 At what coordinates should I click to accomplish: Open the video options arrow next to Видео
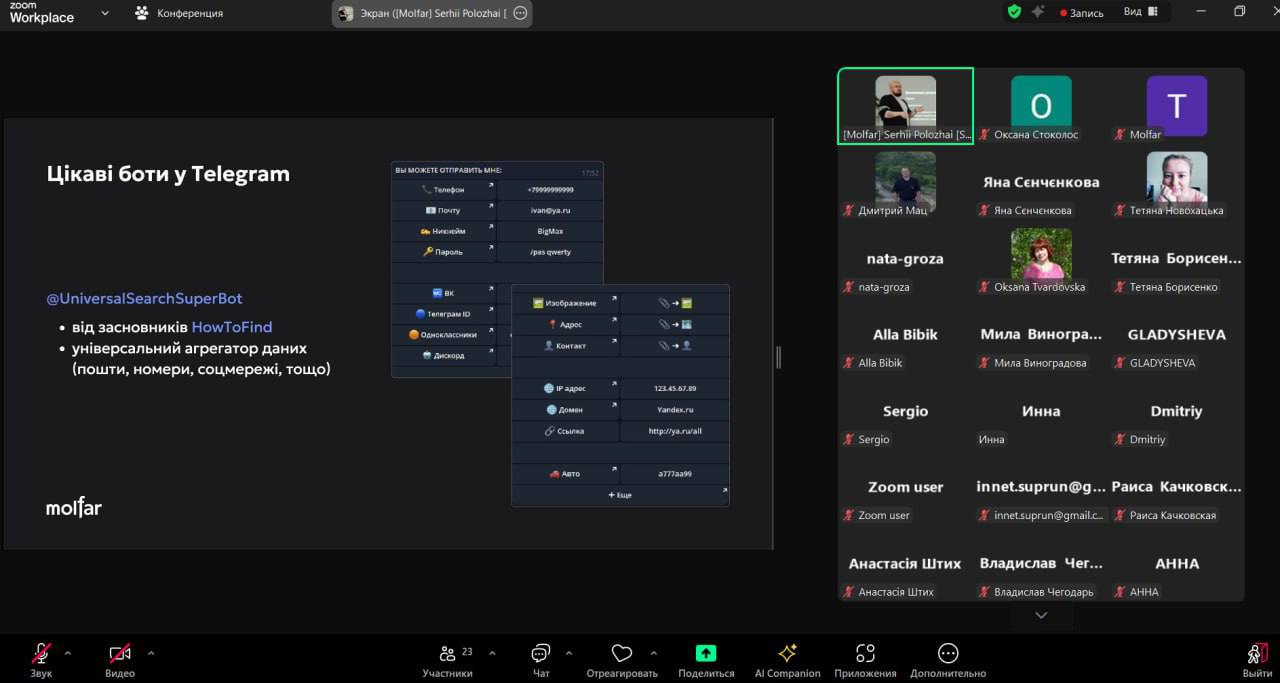click(151, 653)
